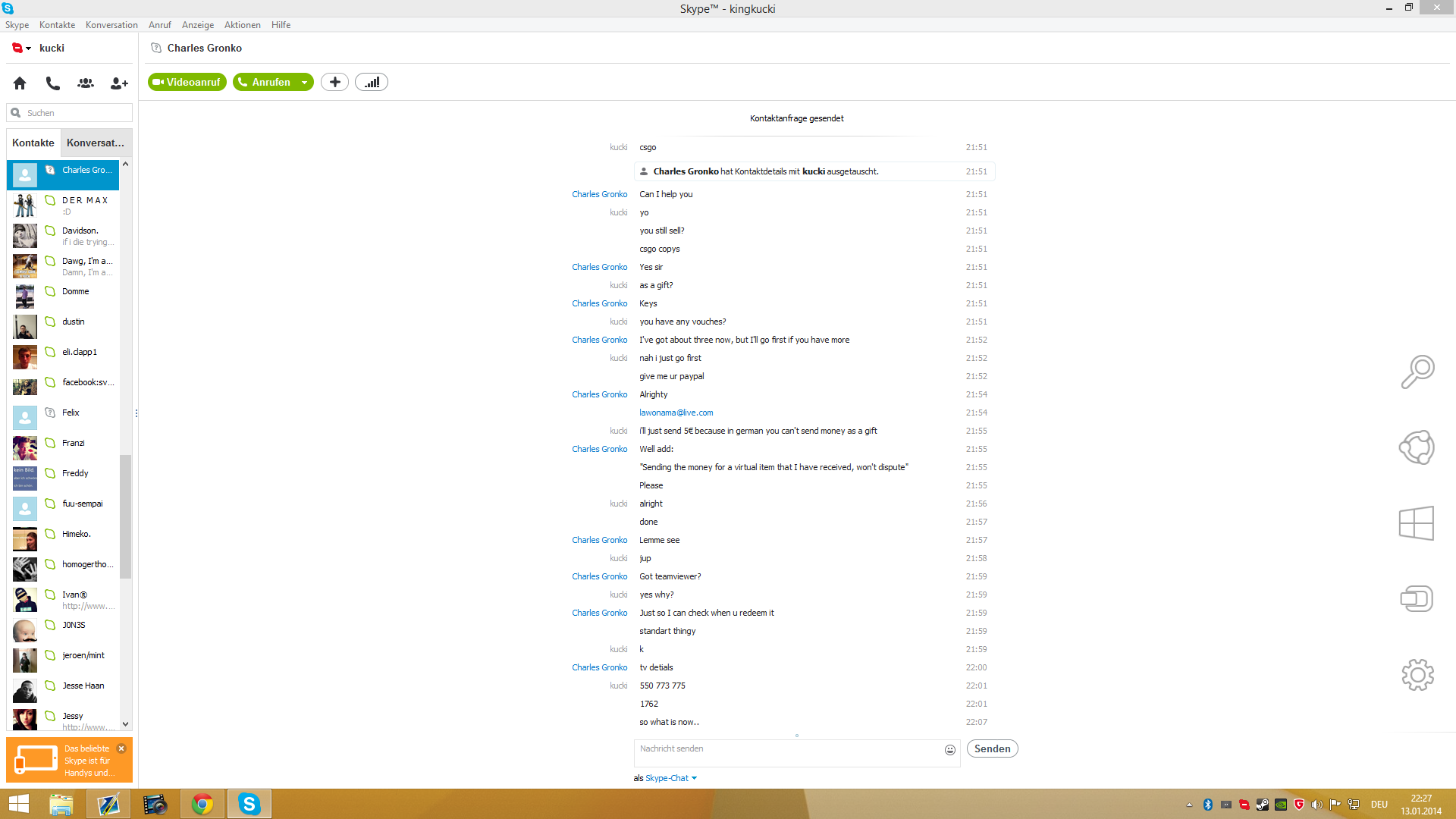Open the Windows Start charm
The image size is (1456, 819).
point(1417,523)
